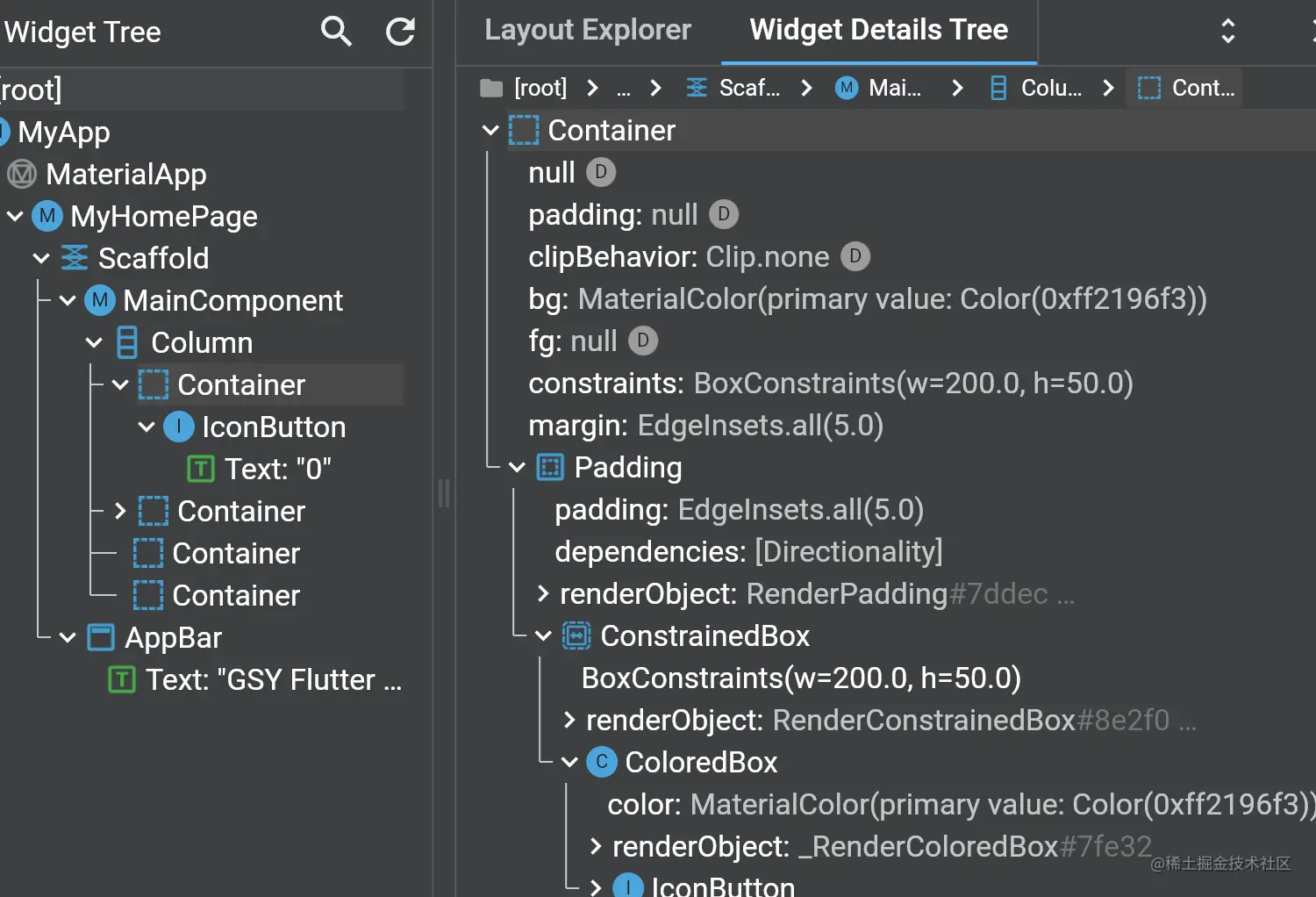Click the MainComponent M icon in tree
Image resolution: width=1316 pixels, height=897 pixels.
(100, 300)
